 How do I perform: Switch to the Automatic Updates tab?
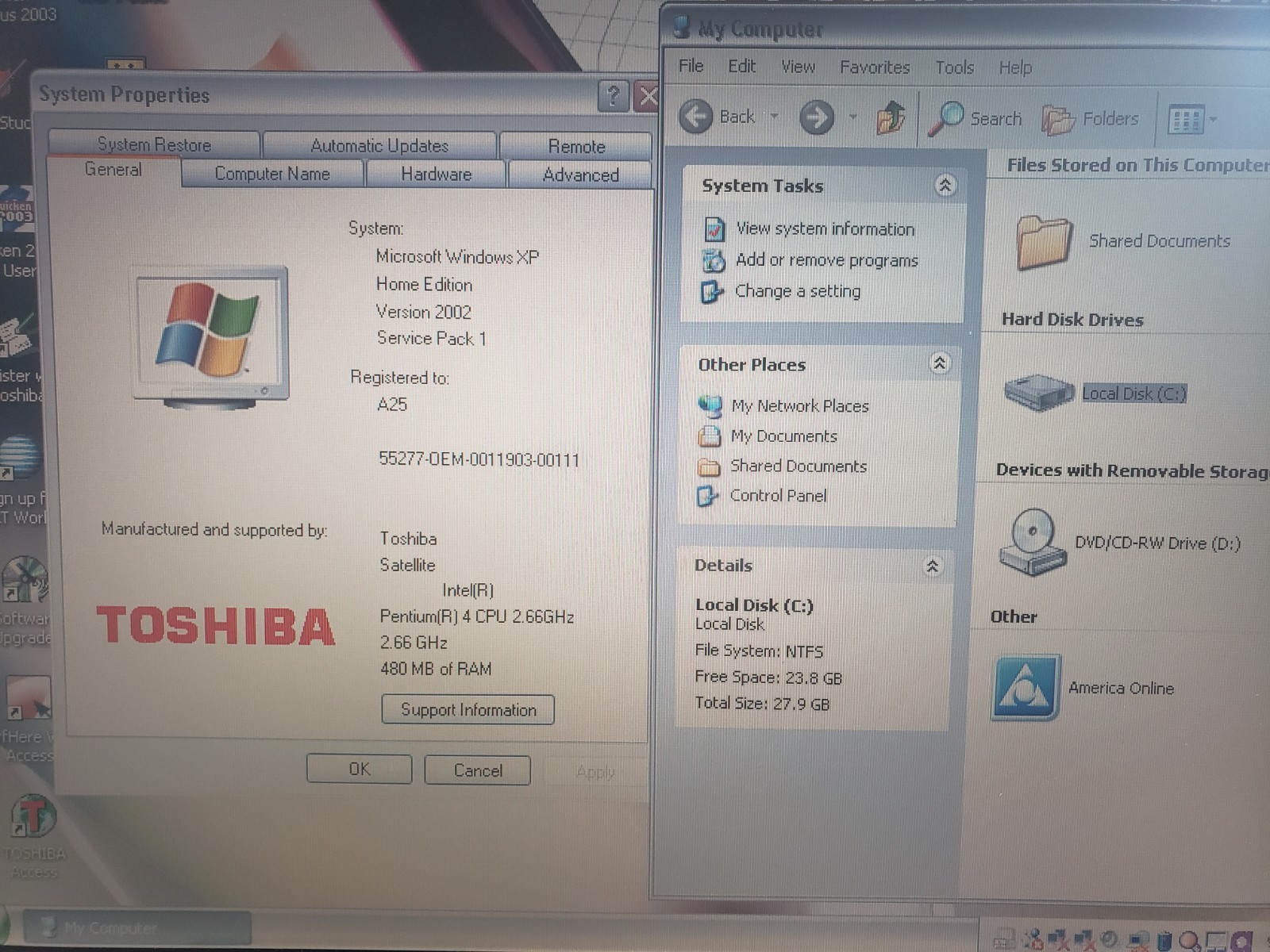379,146
